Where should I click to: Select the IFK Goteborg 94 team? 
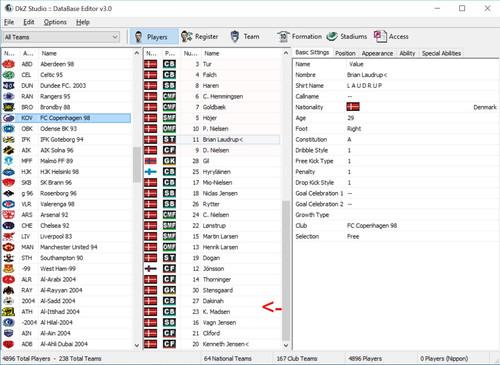(66, 140)
